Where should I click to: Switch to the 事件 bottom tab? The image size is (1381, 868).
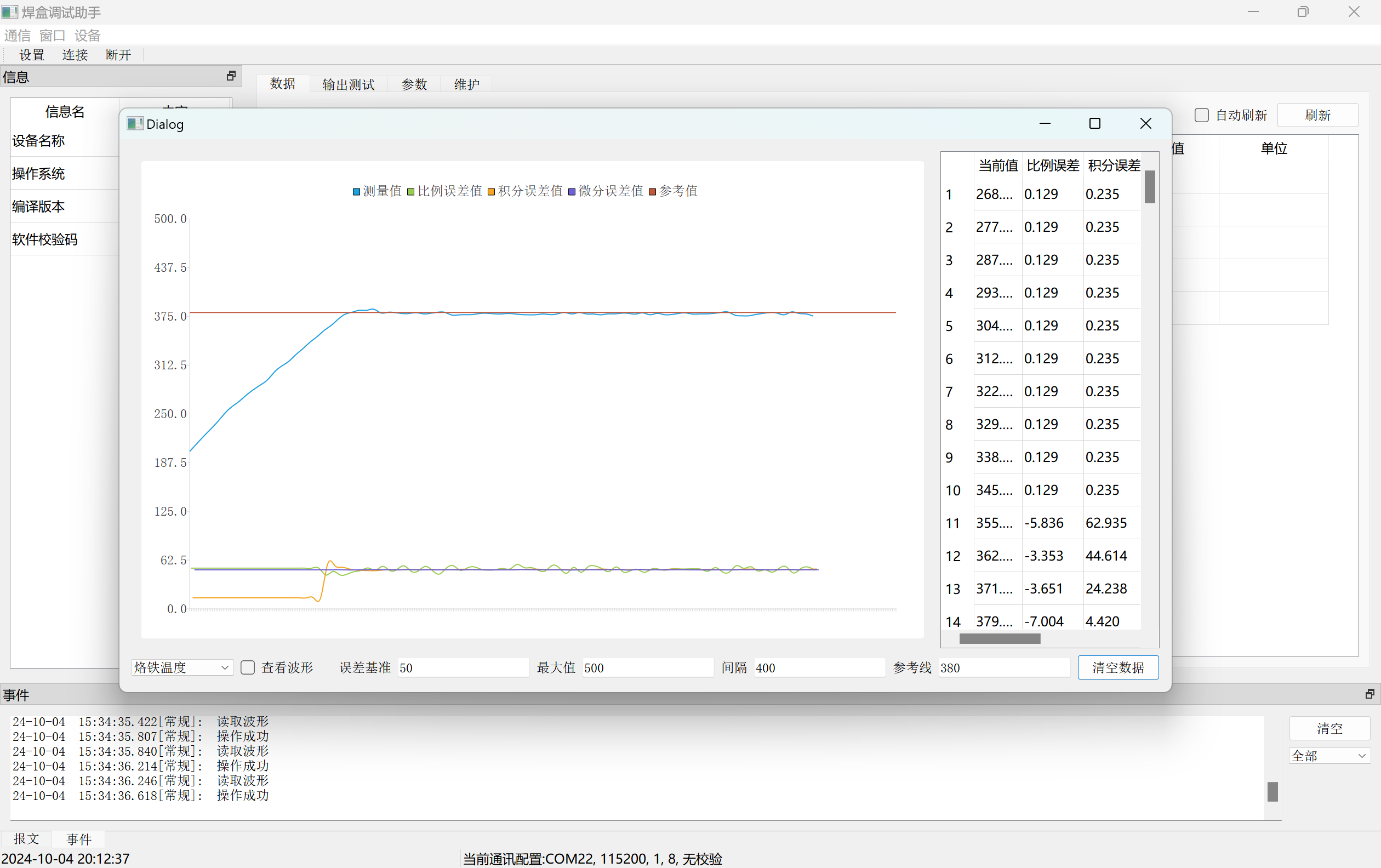coord(78,840)
